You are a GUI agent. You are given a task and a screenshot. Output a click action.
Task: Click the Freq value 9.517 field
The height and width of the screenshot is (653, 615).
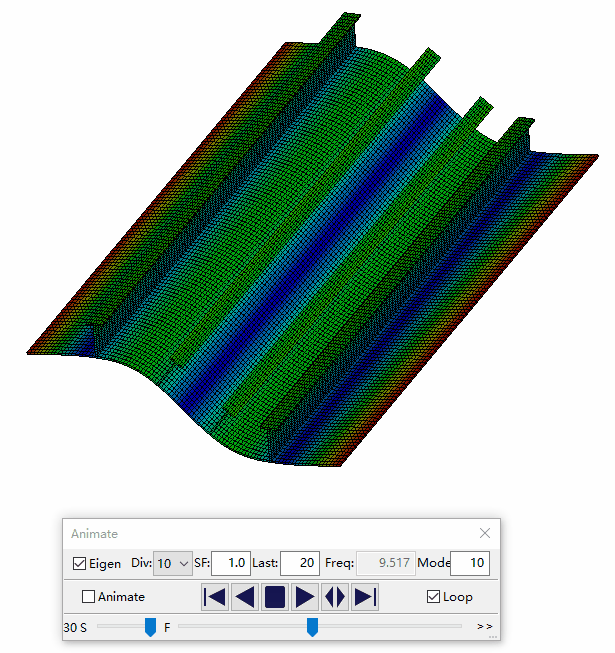386,563
